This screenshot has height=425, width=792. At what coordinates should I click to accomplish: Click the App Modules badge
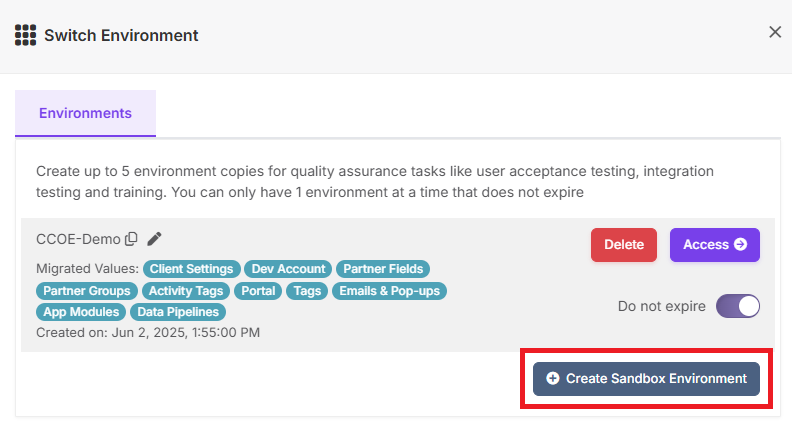tap(81, 312)
